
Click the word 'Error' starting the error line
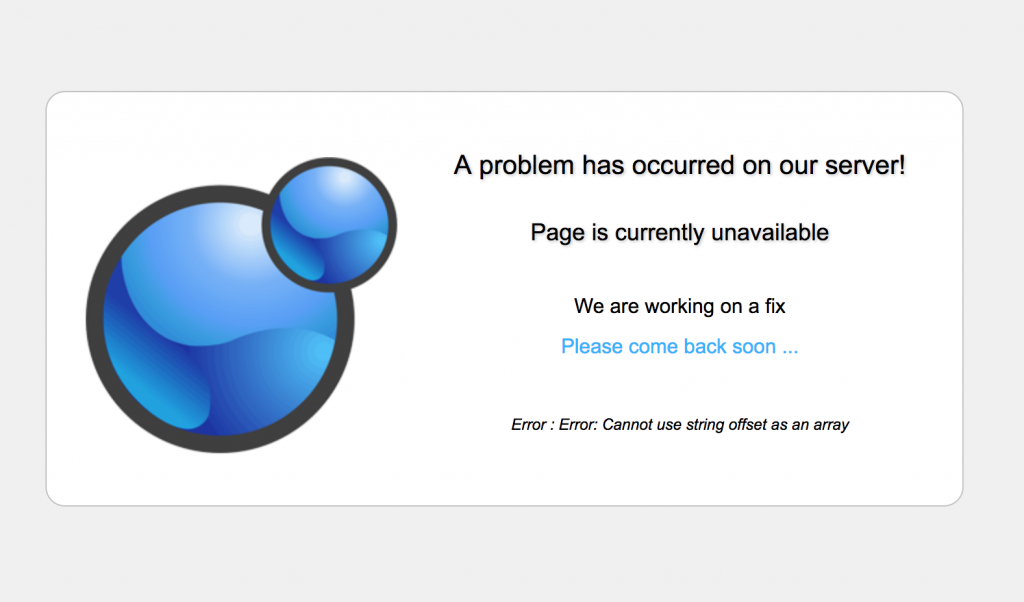(528, 424)
